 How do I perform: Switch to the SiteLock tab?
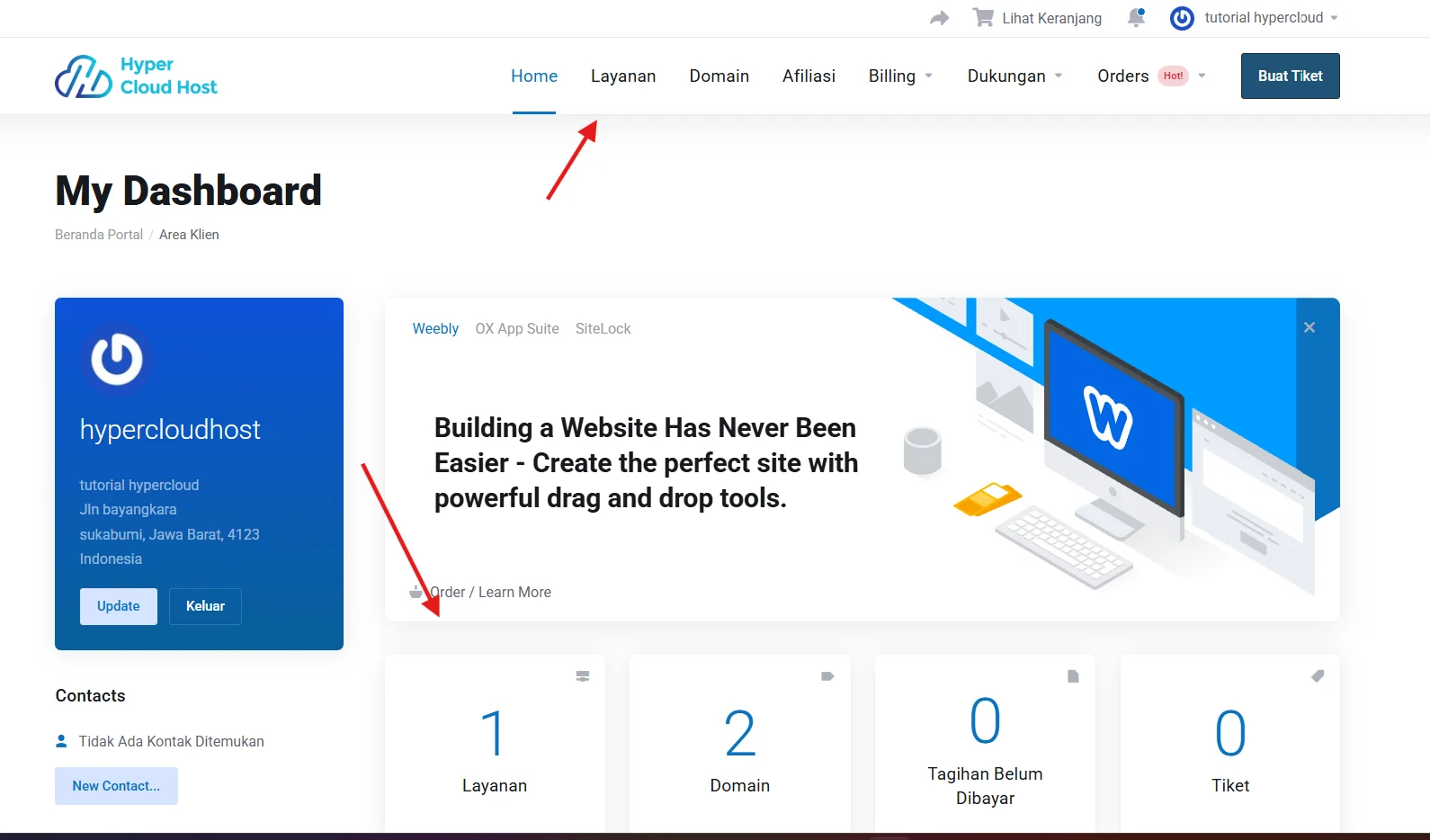coord(603,329)
